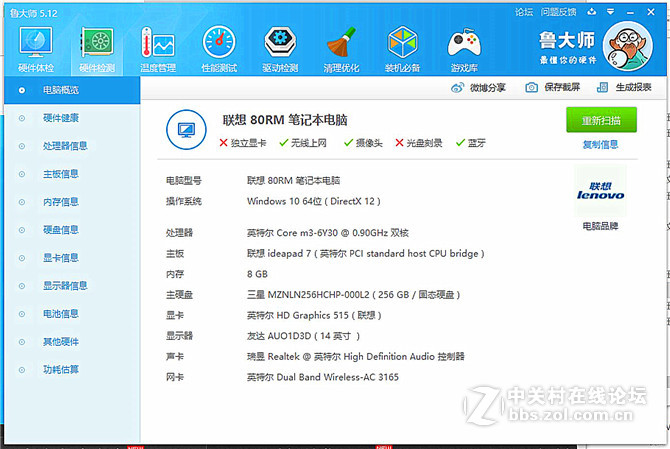Open the 硬件体检 monitor icon
This screenshot has height=449, width=670.
[x=36, y=42]
